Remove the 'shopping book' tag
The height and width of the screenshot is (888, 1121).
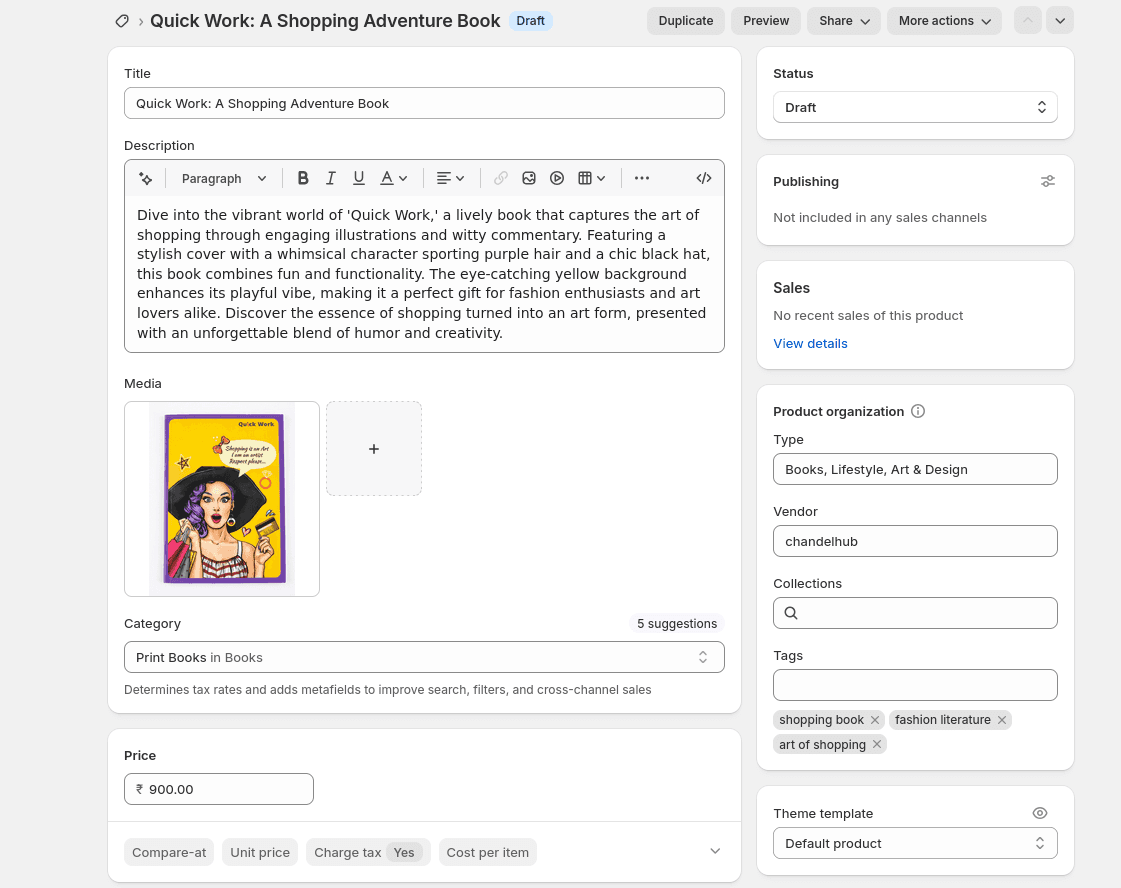(x=875, y=721)
